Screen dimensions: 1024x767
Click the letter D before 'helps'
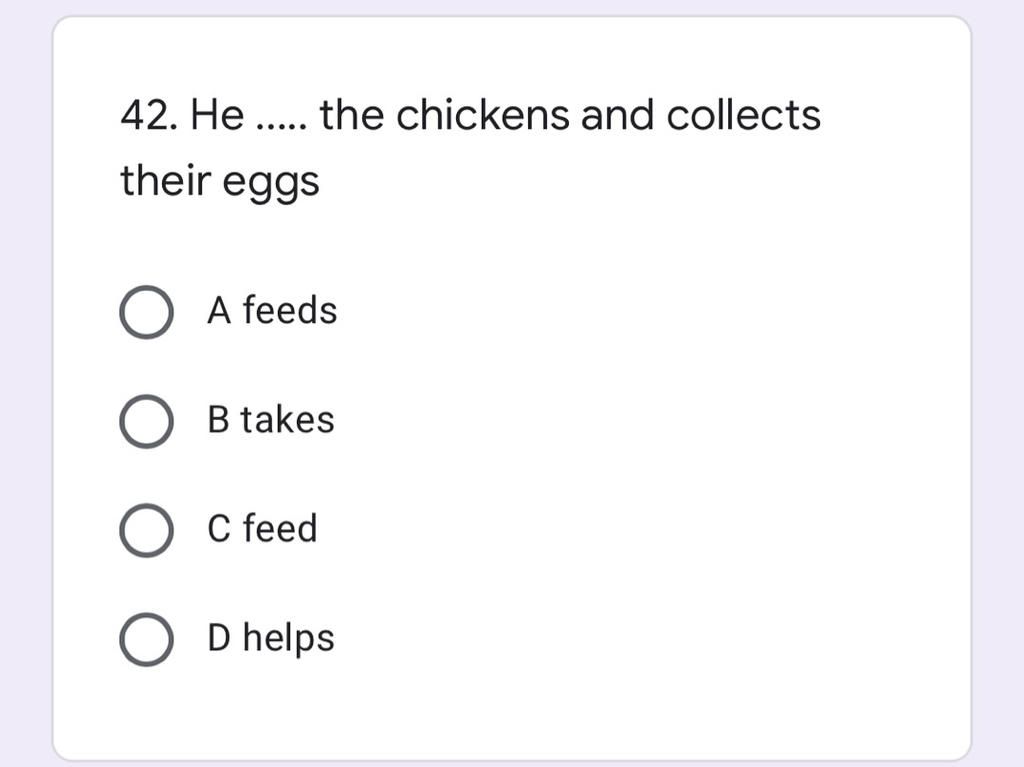point(219,638)
